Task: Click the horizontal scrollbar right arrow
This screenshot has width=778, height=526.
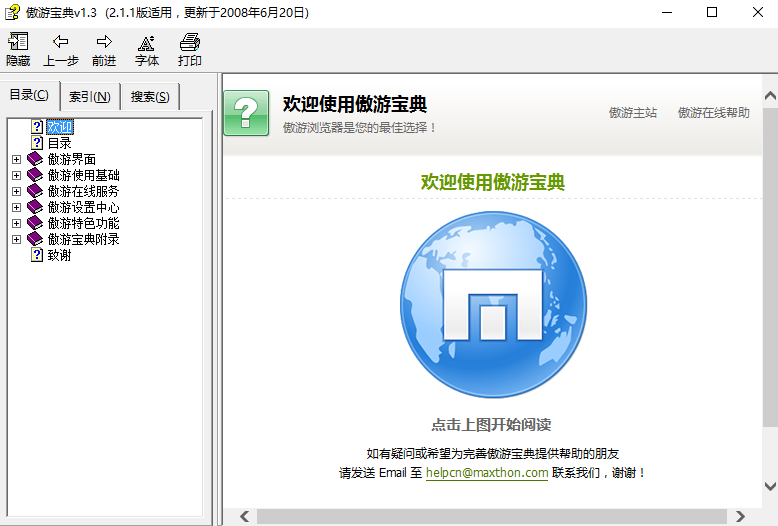Action: (740, 517)
